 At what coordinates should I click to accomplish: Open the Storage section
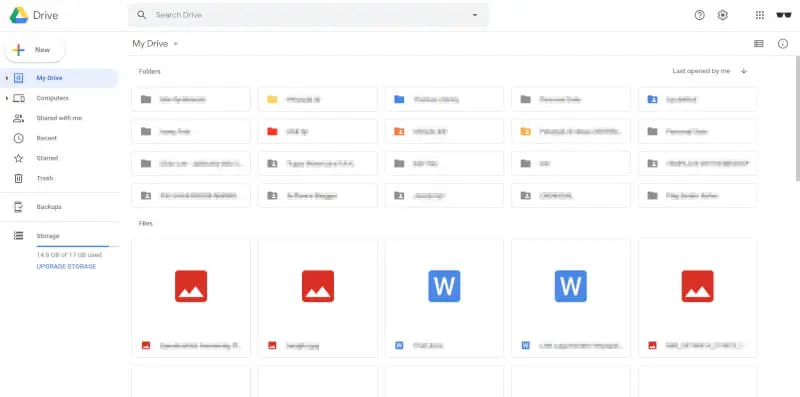[x=47, y=236]
